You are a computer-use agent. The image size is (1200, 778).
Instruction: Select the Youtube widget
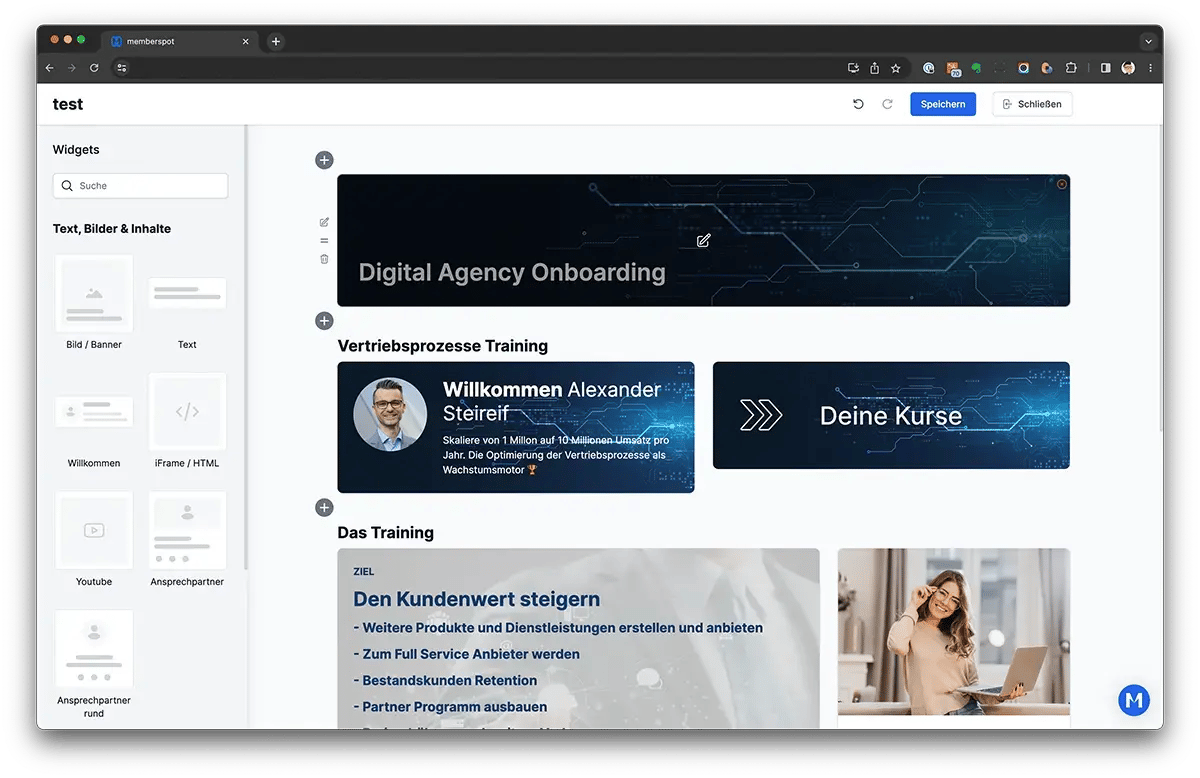[x=94, y=540]
